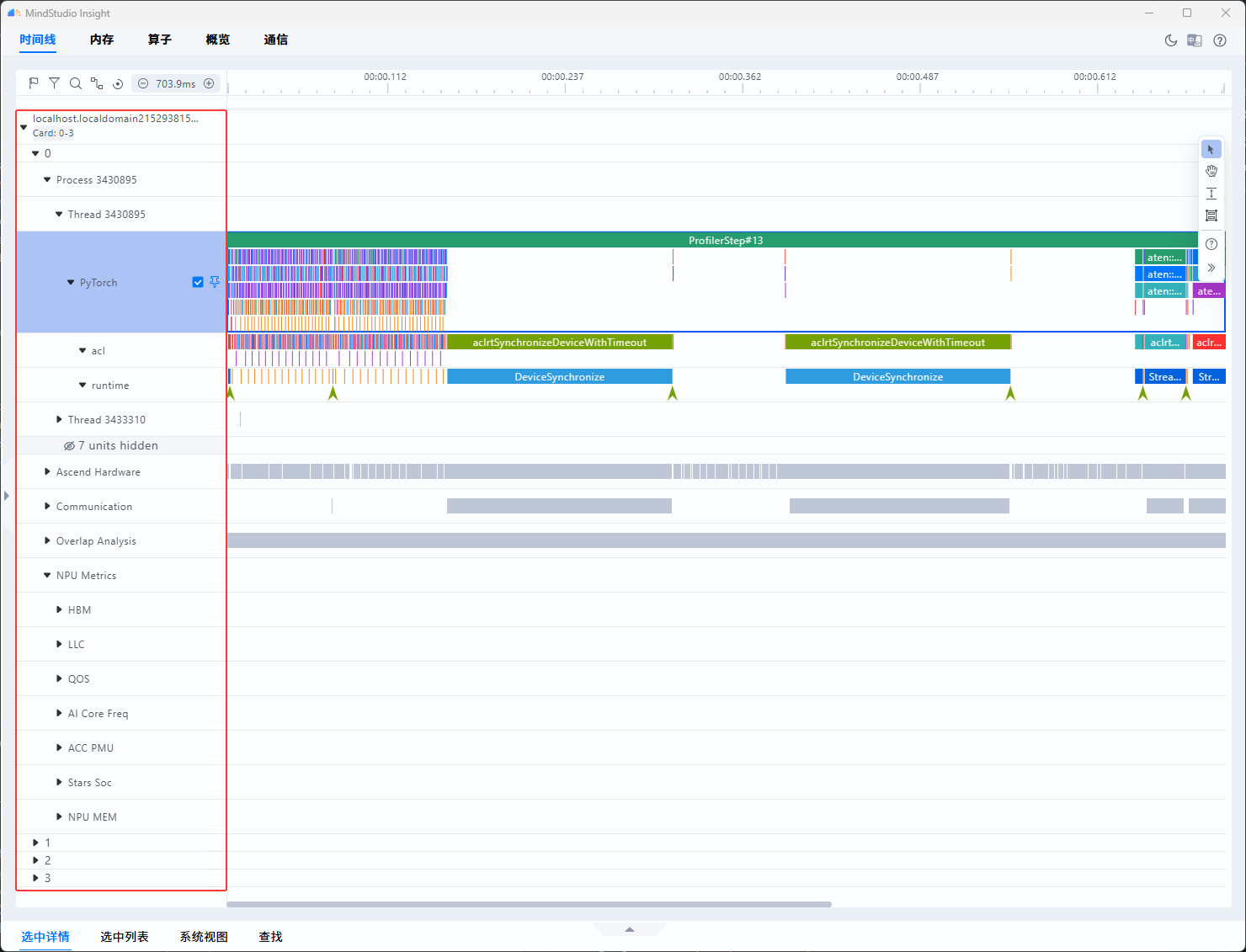Click the 'Strea...' runtime slice
The width and height of the screenshot is (1246, 952).
(x=1164, y=376)
